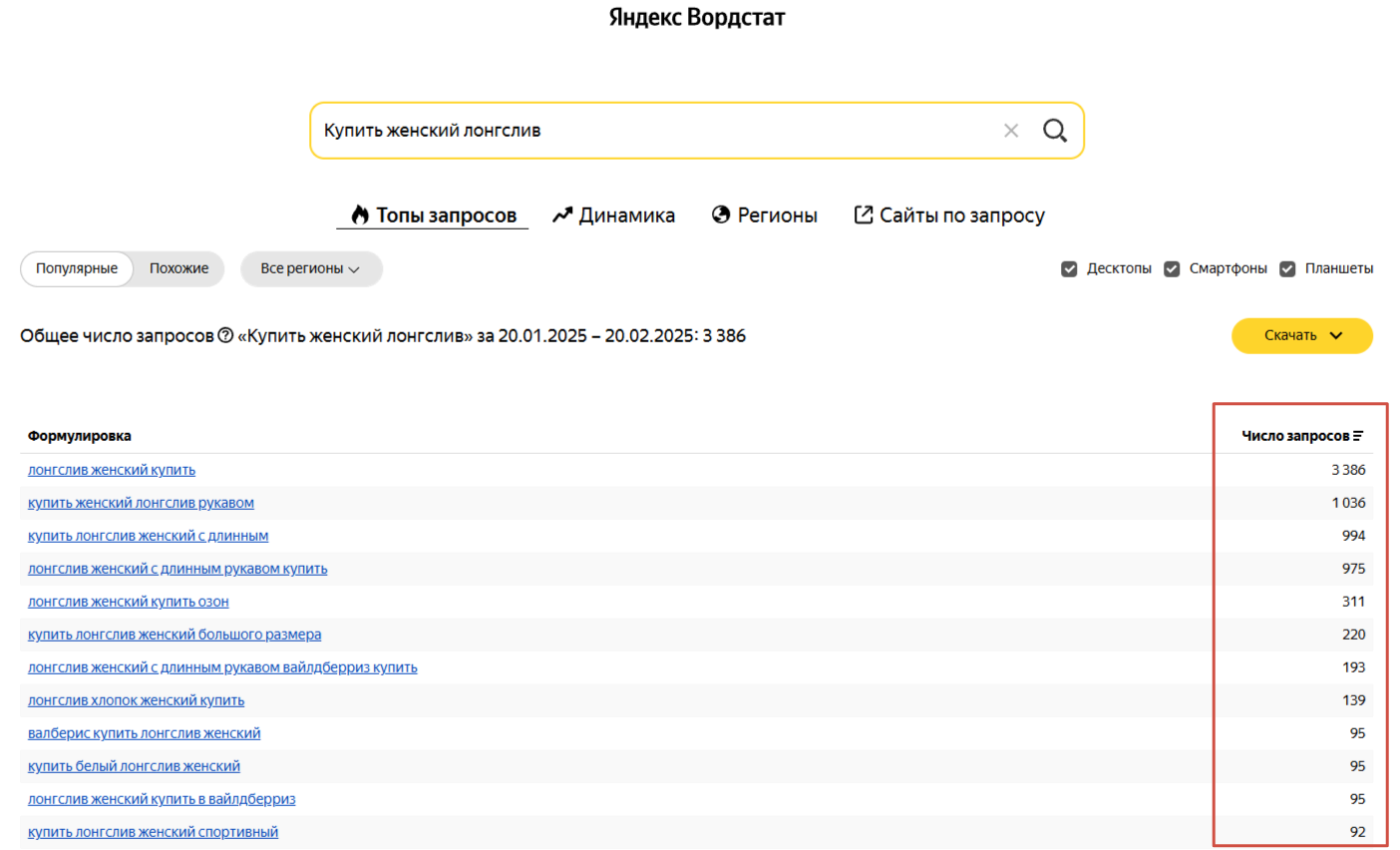The image size is (1400, 850).
Task: Click the help question mark icon
Action: point(225,336)
